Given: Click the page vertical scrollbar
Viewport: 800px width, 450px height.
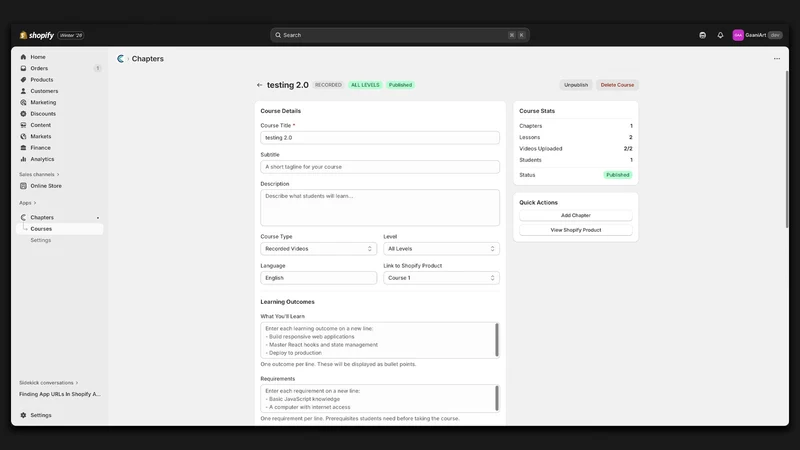Looking at the screenshot, I should coord(787,149).
